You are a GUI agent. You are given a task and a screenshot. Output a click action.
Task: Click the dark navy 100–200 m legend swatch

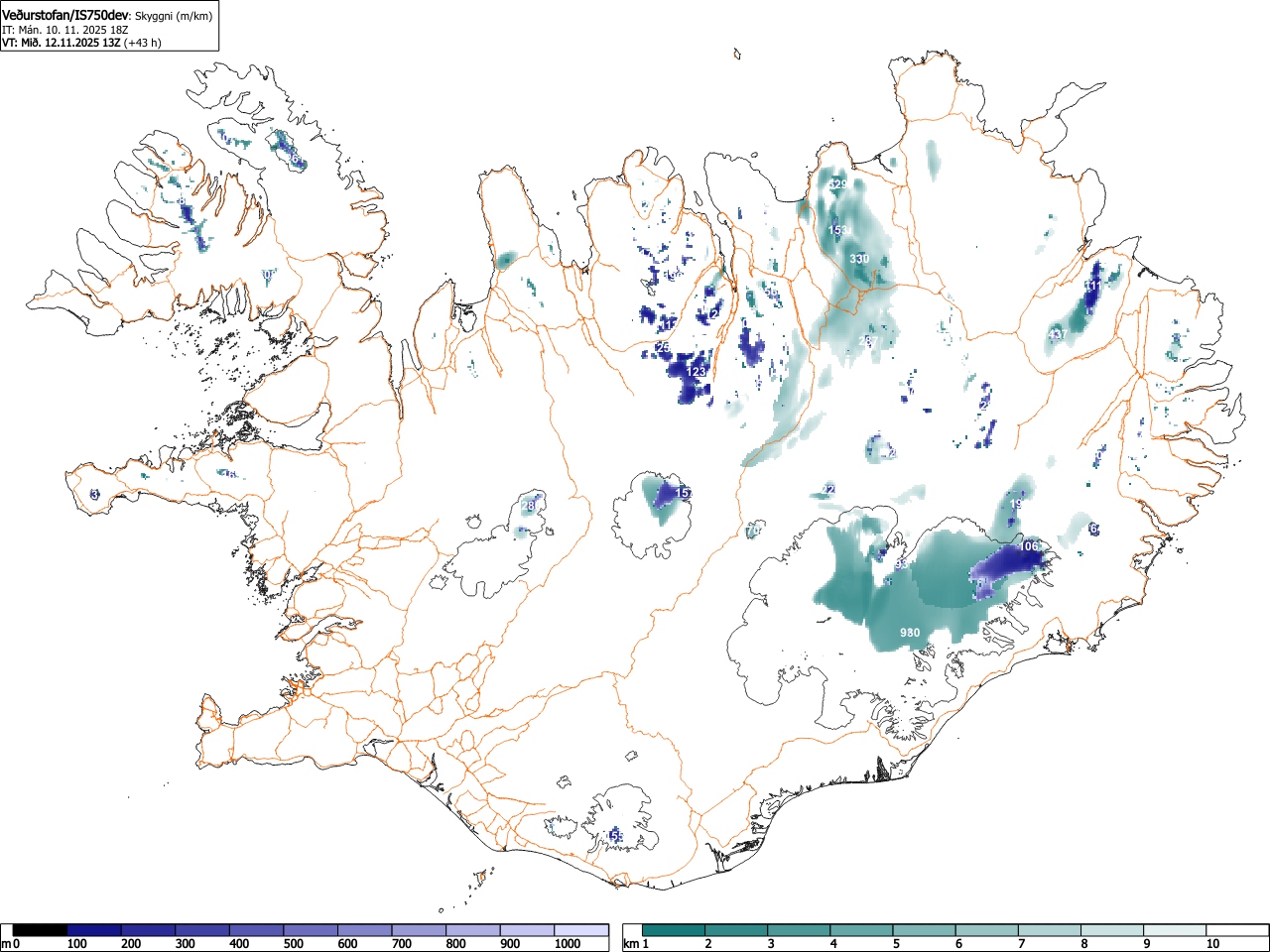pyautogui.click(x=94, y=930)
